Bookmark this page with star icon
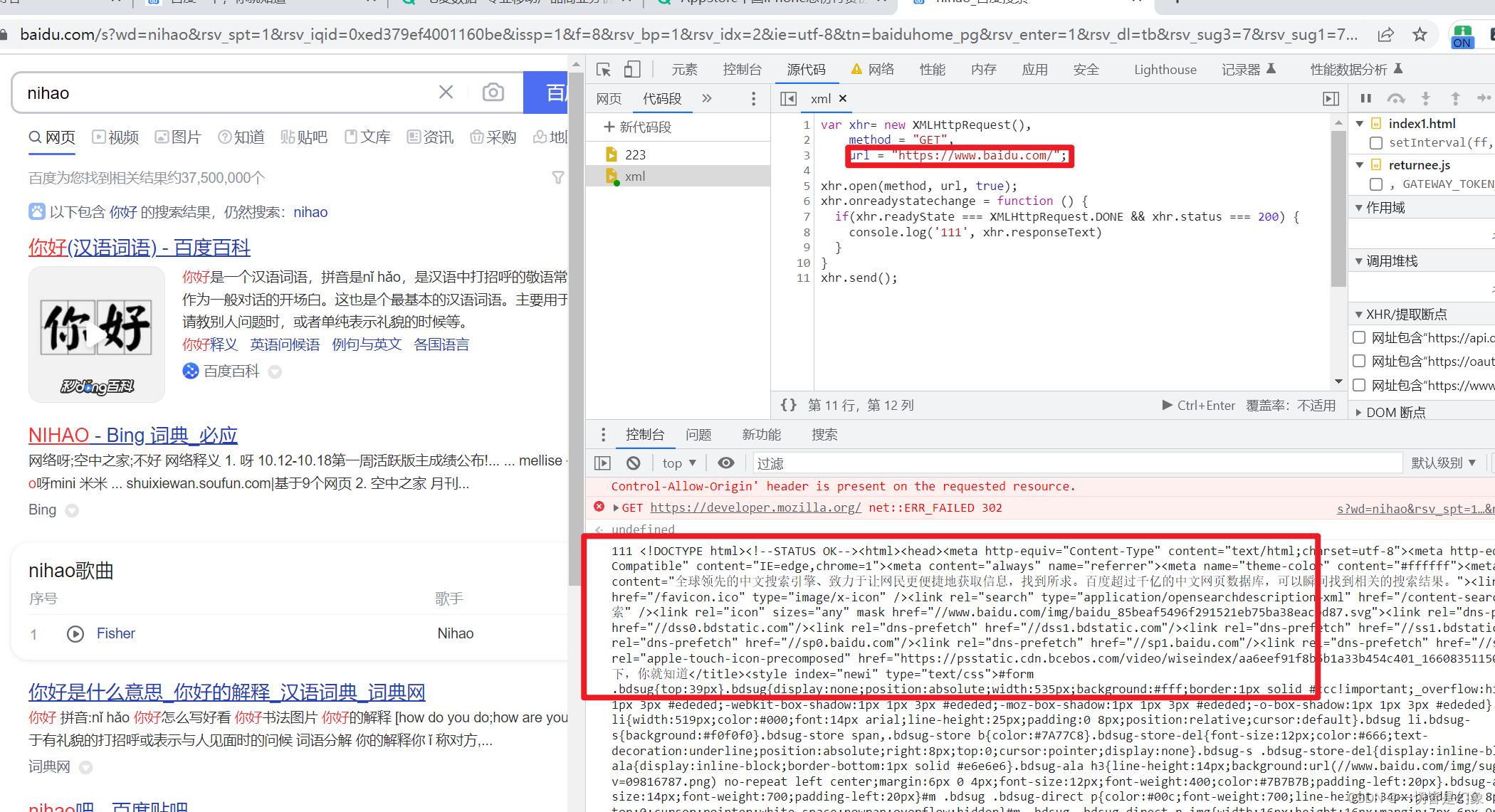The width and height of the screenshot is (1495, 812). point(1420,34)
